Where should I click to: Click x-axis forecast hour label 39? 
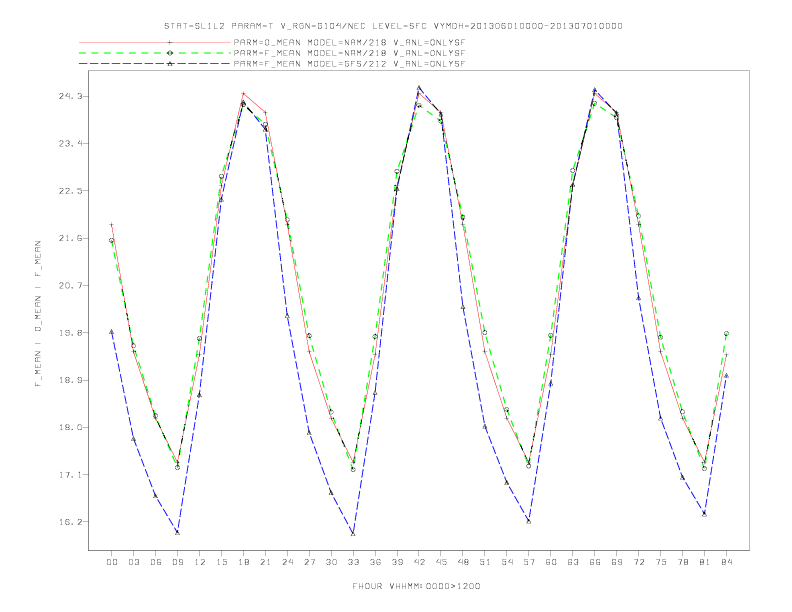coord(397,562)
